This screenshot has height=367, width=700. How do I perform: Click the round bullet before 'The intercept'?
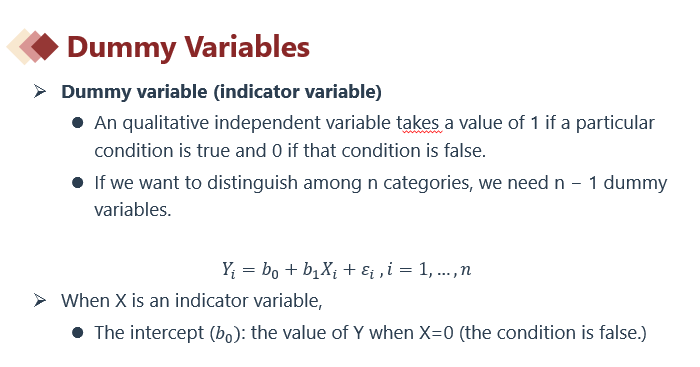pyautogui.click(x=77, y=333)
